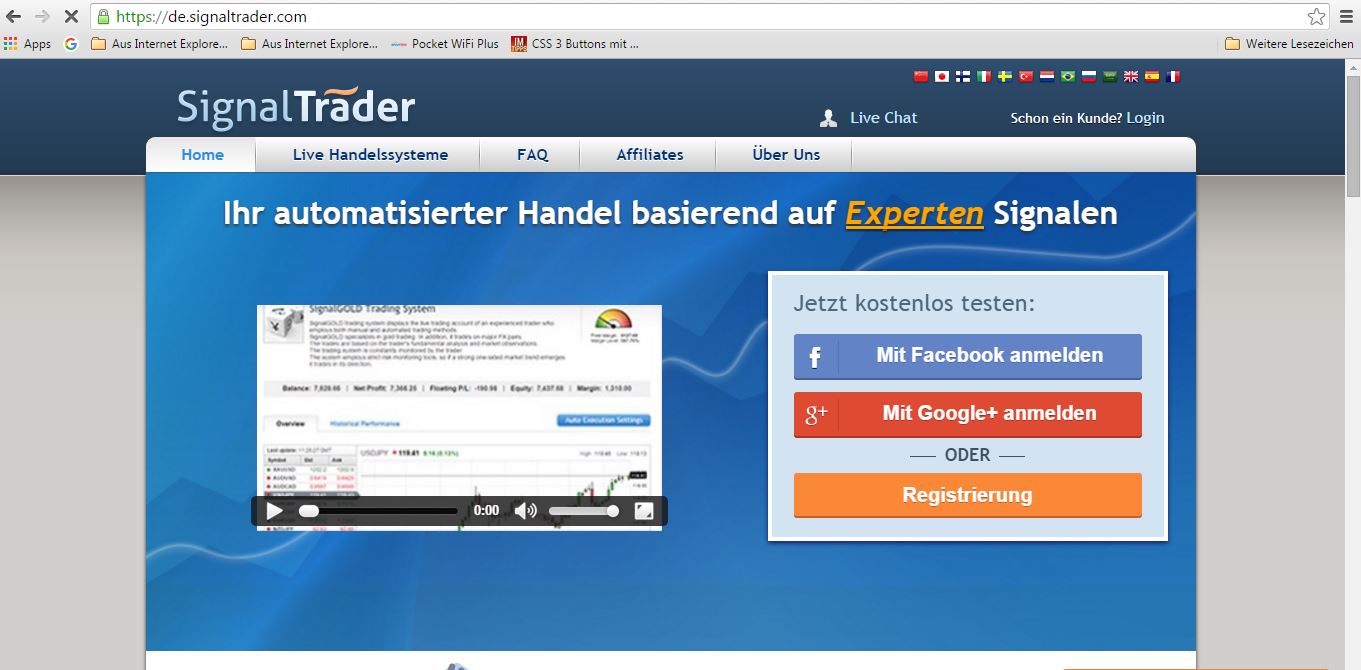
Task: Click the video seek progress bar
Action: [x=379, y=511]
